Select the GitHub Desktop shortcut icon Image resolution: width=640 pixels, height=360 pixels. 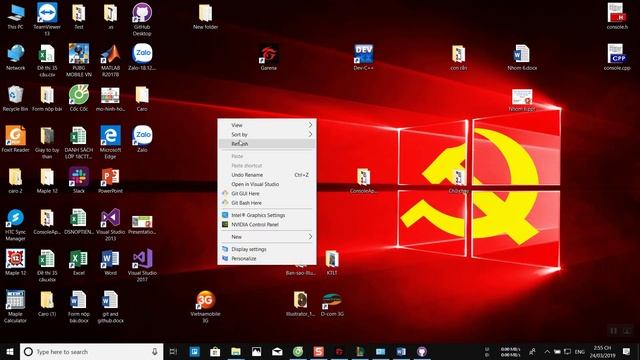142,19
